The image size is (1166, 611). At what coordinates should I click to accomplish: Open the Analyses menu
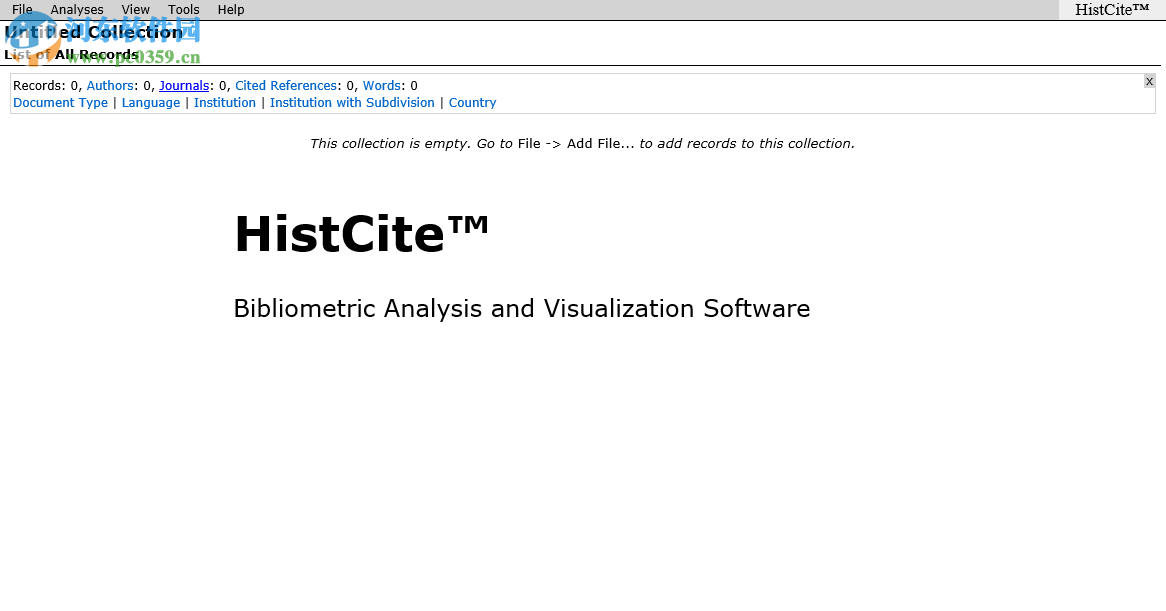[x=76, y=9]
